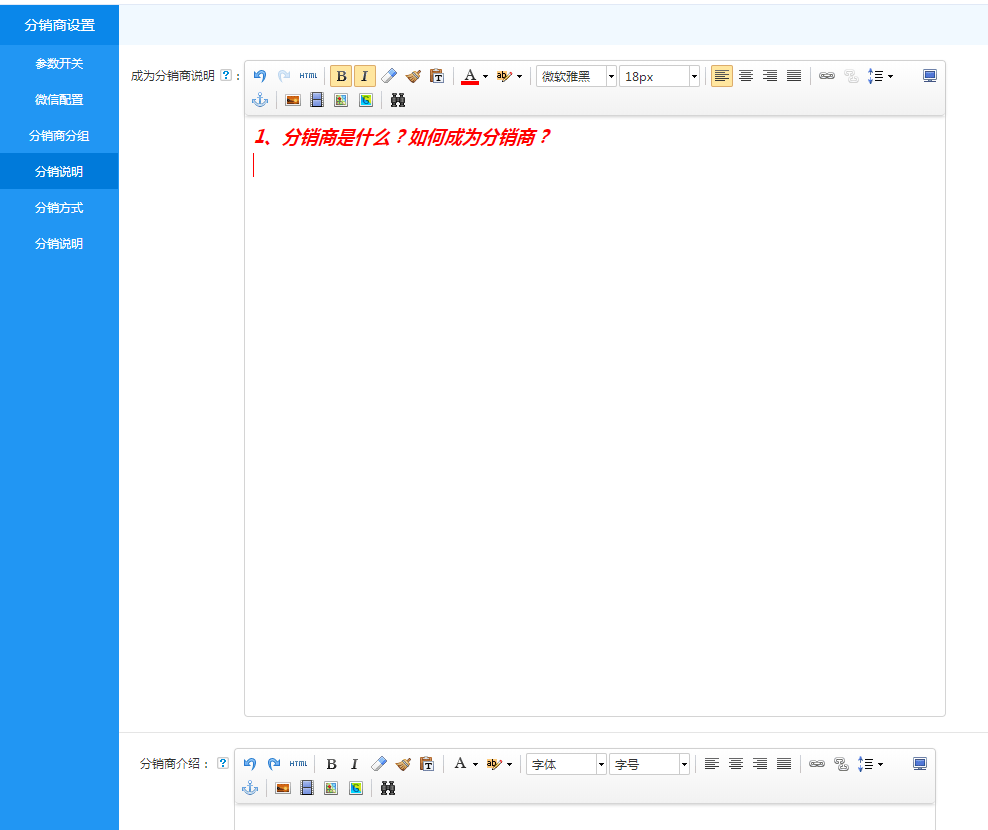Screen dimensions: 988x830
Task: Toggle fullscreen for the top editor
Action: click(x=930, y=76)
